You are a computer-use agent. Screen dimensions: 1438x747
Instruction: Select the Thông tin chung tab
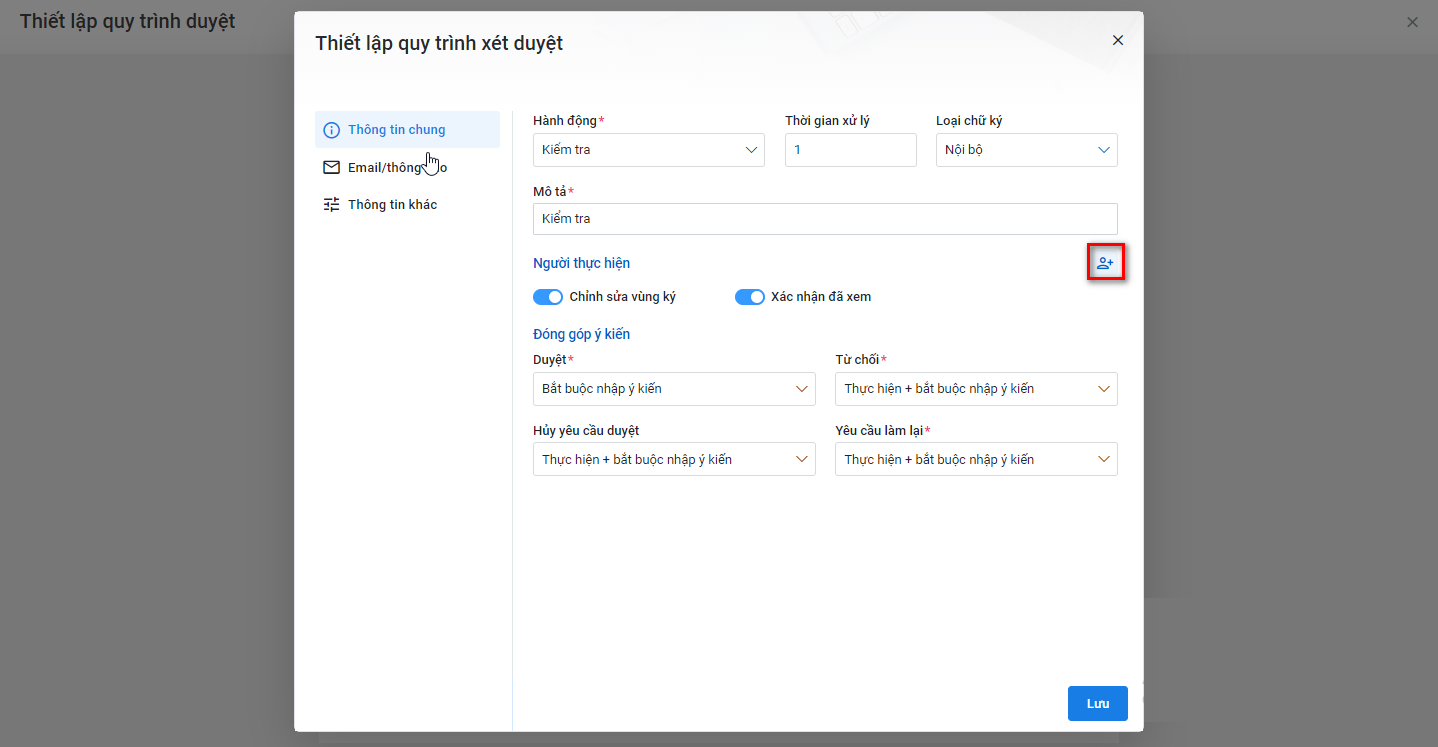tap(397, 130)
